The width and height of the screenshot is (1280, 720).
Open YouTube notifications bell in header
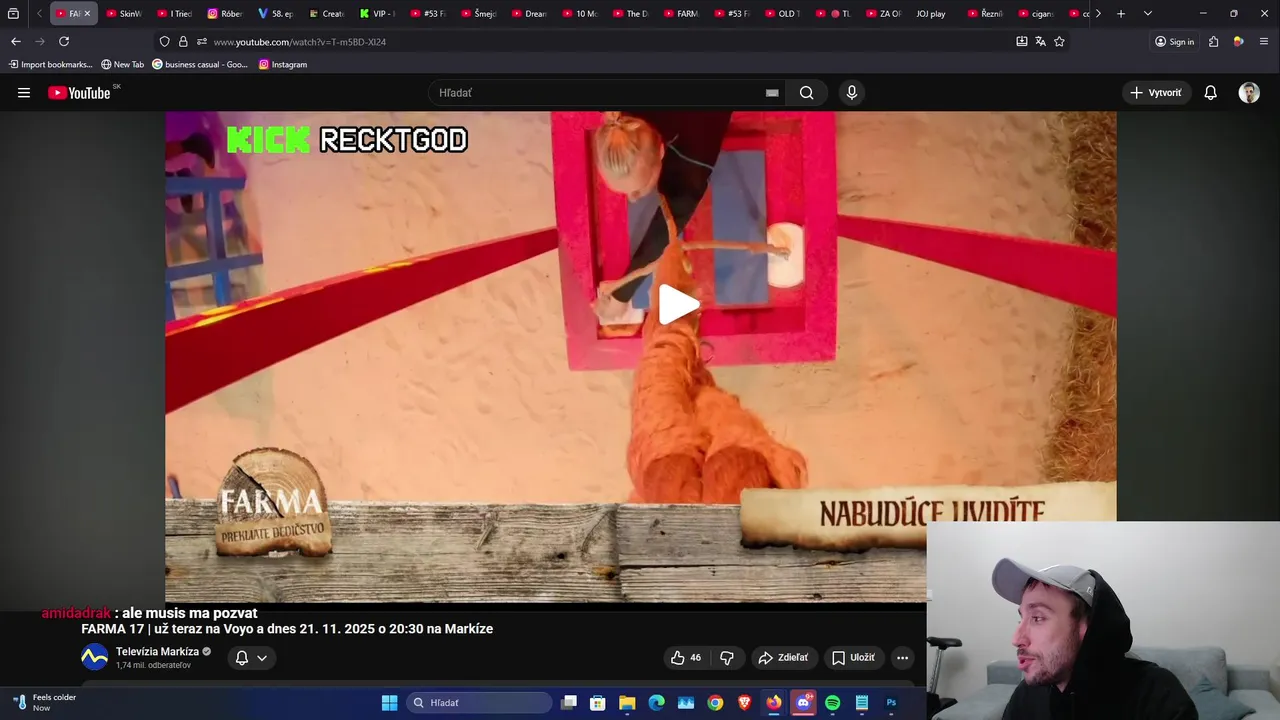click(x=1210, y=93)
